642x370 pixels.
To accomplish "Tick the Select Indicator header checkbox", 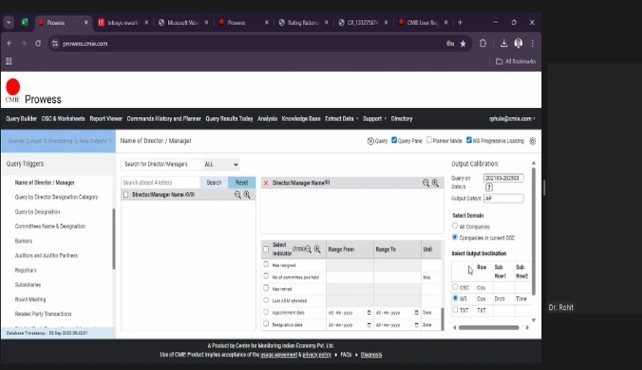I will click(x=266, y=249).
